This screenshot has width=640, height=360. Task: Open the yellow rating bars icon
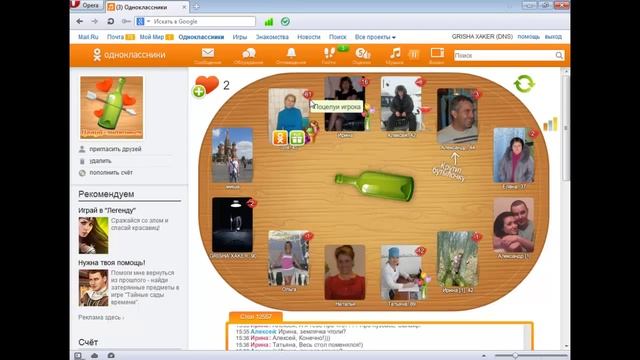pos(550,124)
